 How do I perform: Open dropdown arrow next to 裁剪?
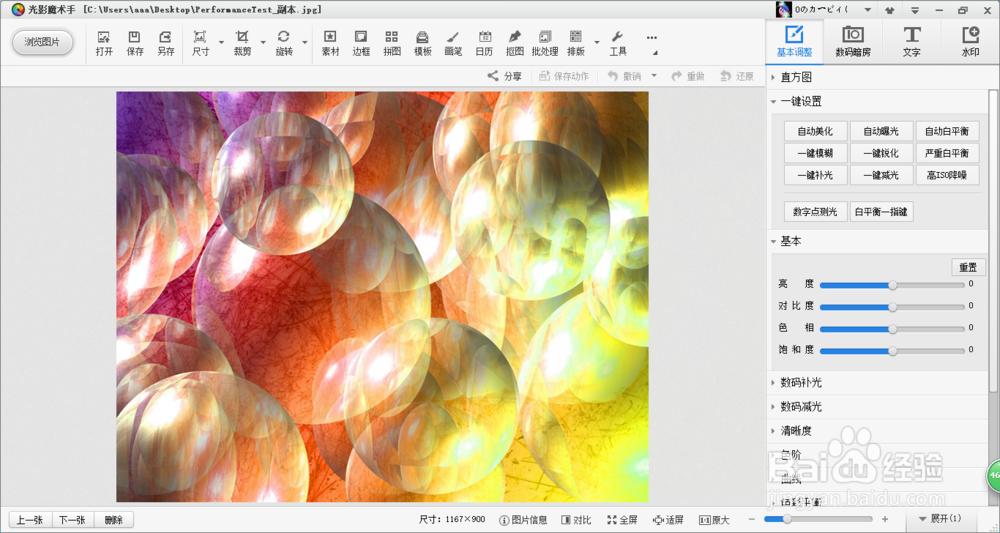tap(263, 43)
